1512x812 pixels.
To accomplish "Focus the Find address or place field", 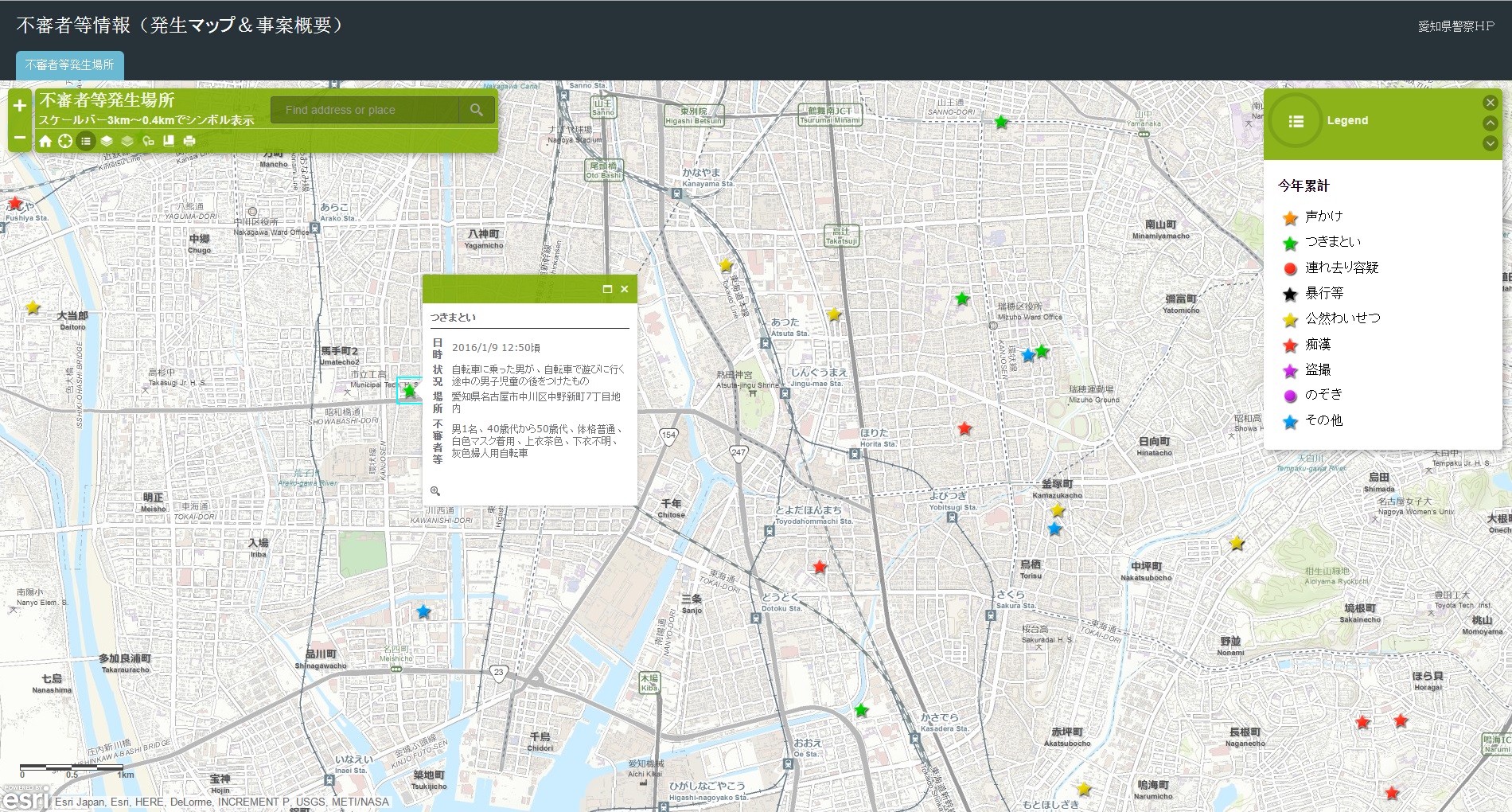I will pos(364,110).
